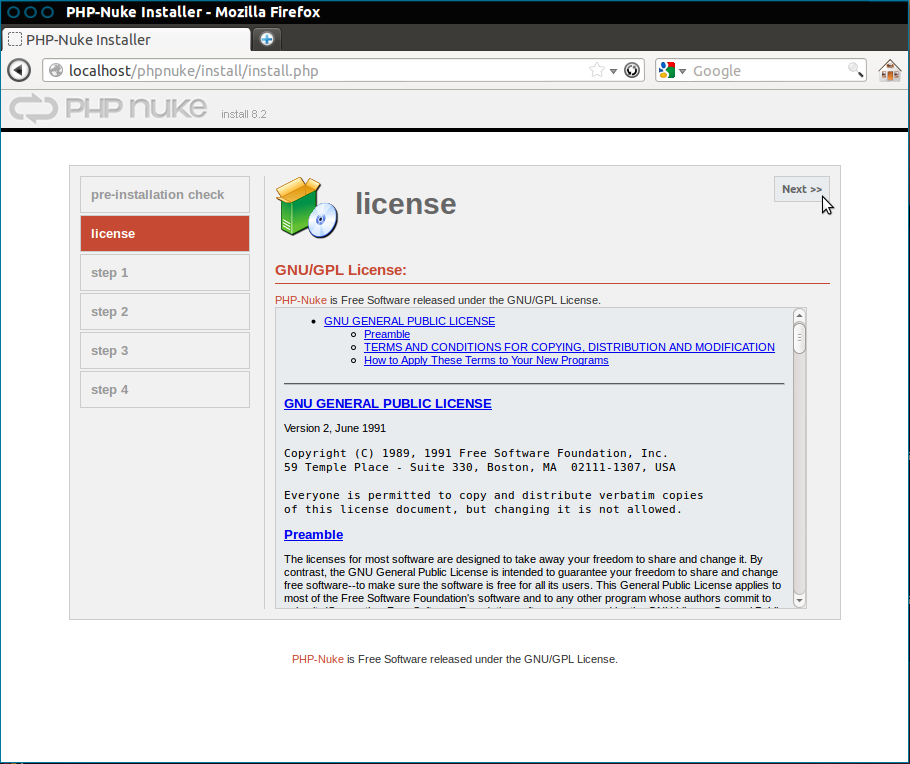Image resolution: width=910 pixels, height=764 pixels.
Task: Click the large 'license' page title
Action: click(406, 204)
